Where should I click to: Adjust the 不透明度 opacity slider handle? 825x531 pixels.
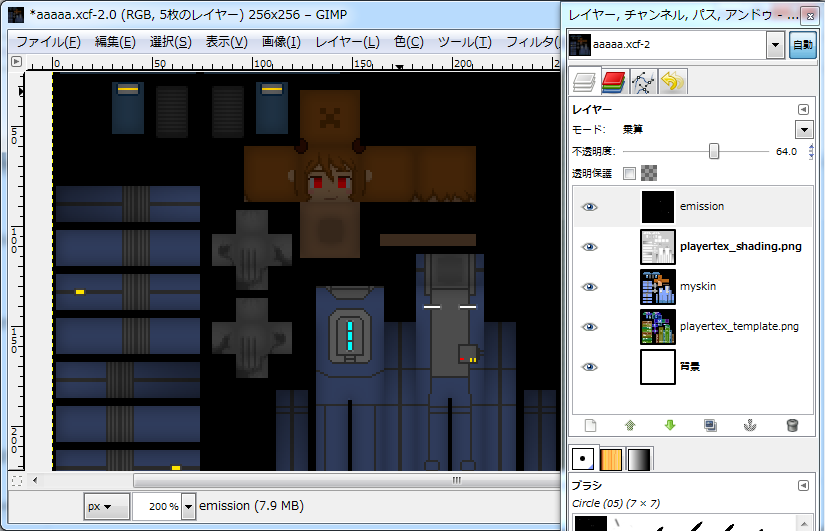coord(713,152)
